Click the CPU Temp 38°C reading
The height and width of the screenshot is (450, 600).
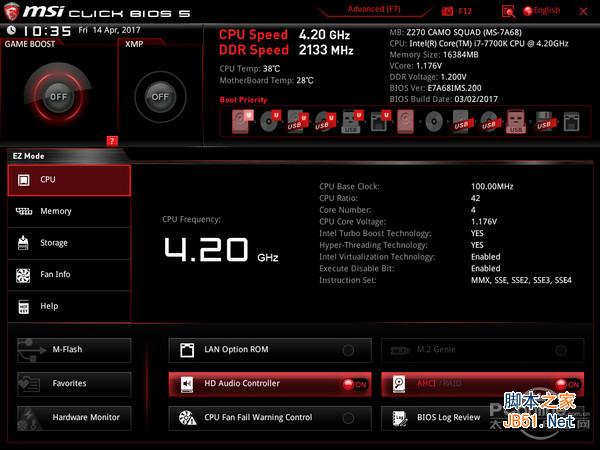(x=250, y=69)
